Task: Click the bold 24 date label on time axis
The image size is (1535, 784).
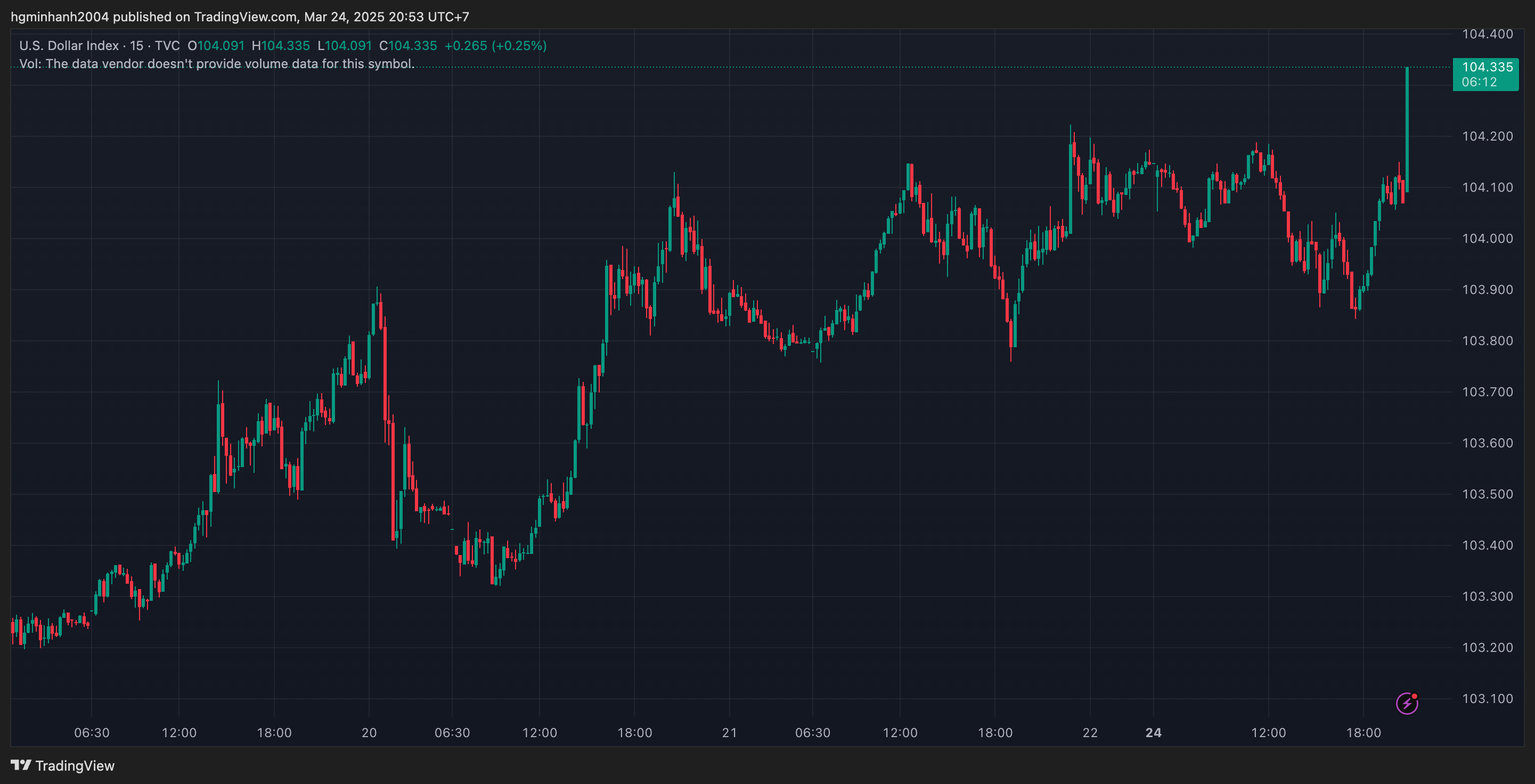Action: point(1153,733)
